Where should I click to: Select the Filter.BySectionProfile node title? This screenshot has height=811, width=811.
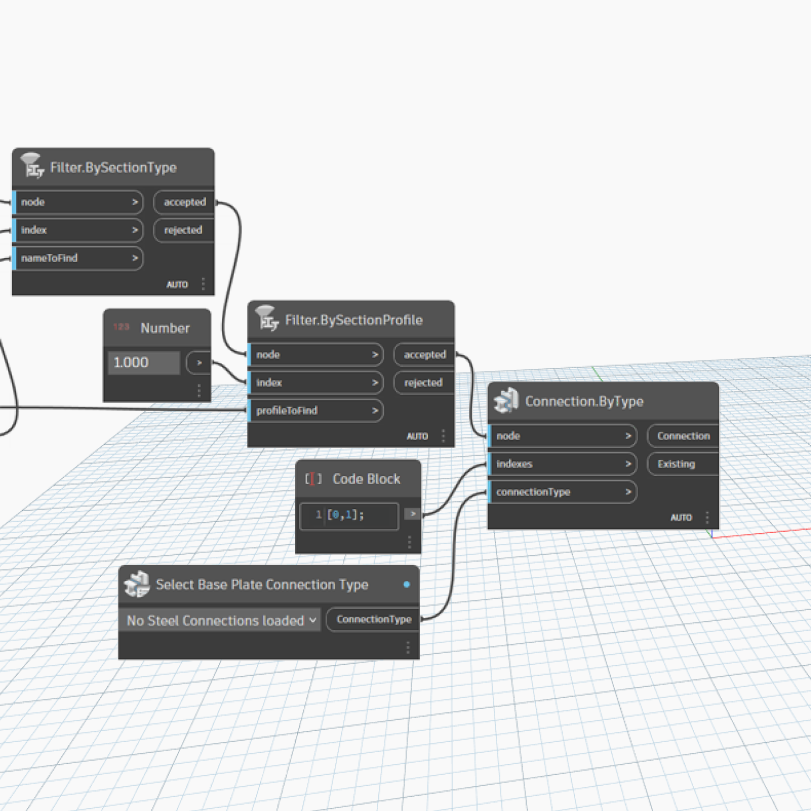tap(354, 320)
